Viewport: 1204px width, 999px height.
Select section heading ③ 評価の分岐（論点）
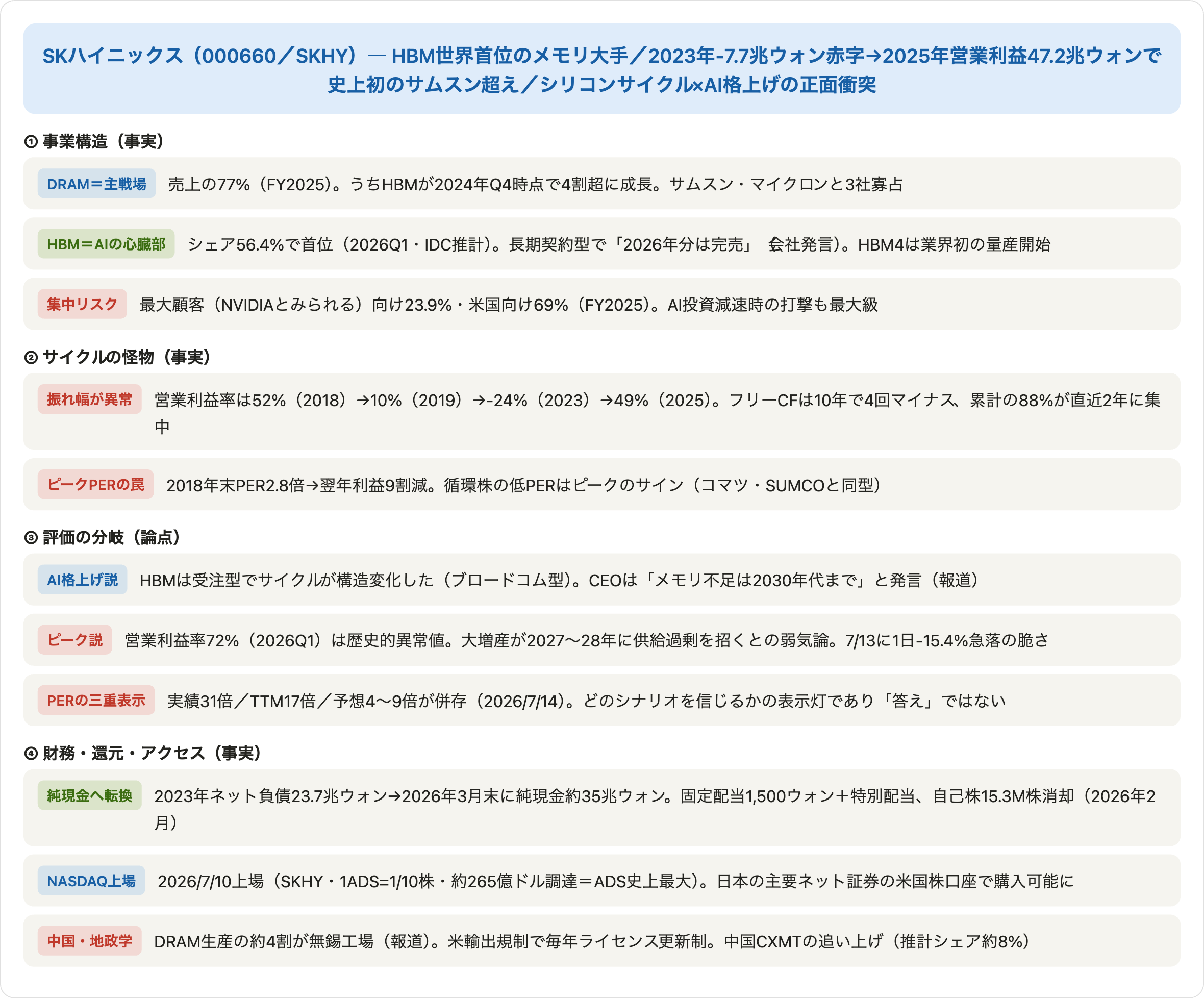click(103, 537)
